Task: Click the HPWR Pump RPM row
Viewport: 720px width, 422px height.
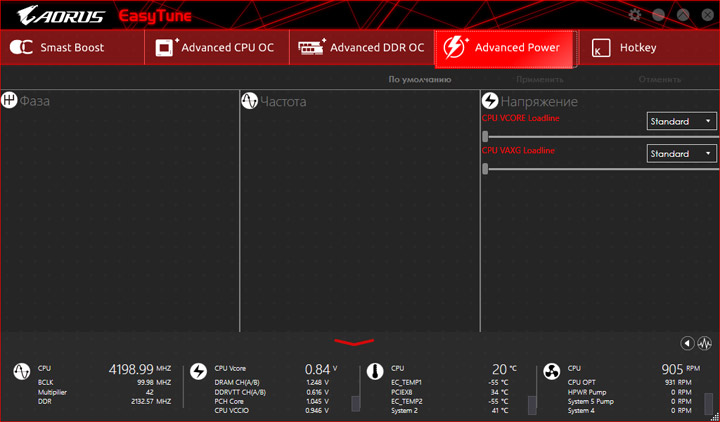Action: pos(629,392)
